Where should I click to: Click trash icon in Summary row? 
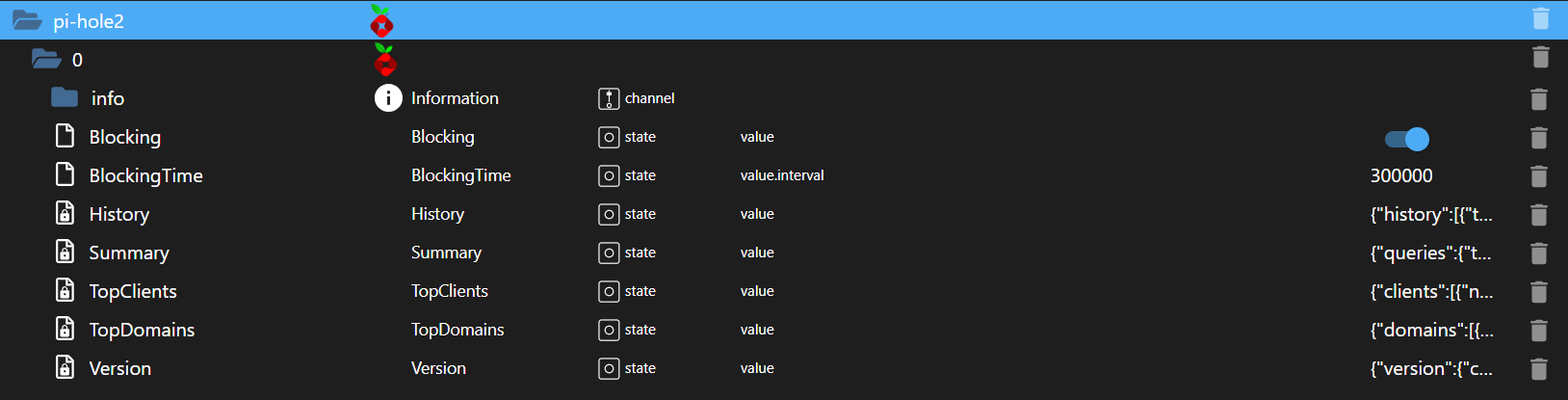coord(1539,253)
